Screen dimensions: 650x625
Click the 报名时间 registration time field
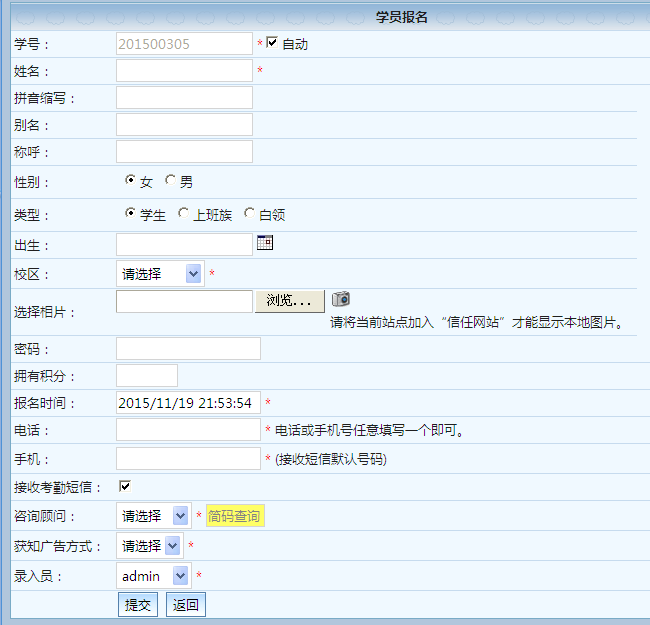188,403
